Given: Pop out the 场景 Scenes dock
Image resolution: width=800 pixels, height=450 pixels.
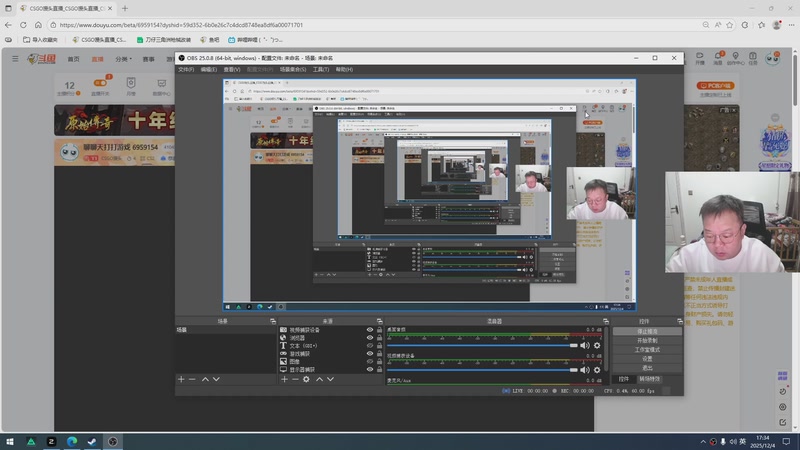Looking at the screenshot, I should pyautogui.click(x=273, y=321).
